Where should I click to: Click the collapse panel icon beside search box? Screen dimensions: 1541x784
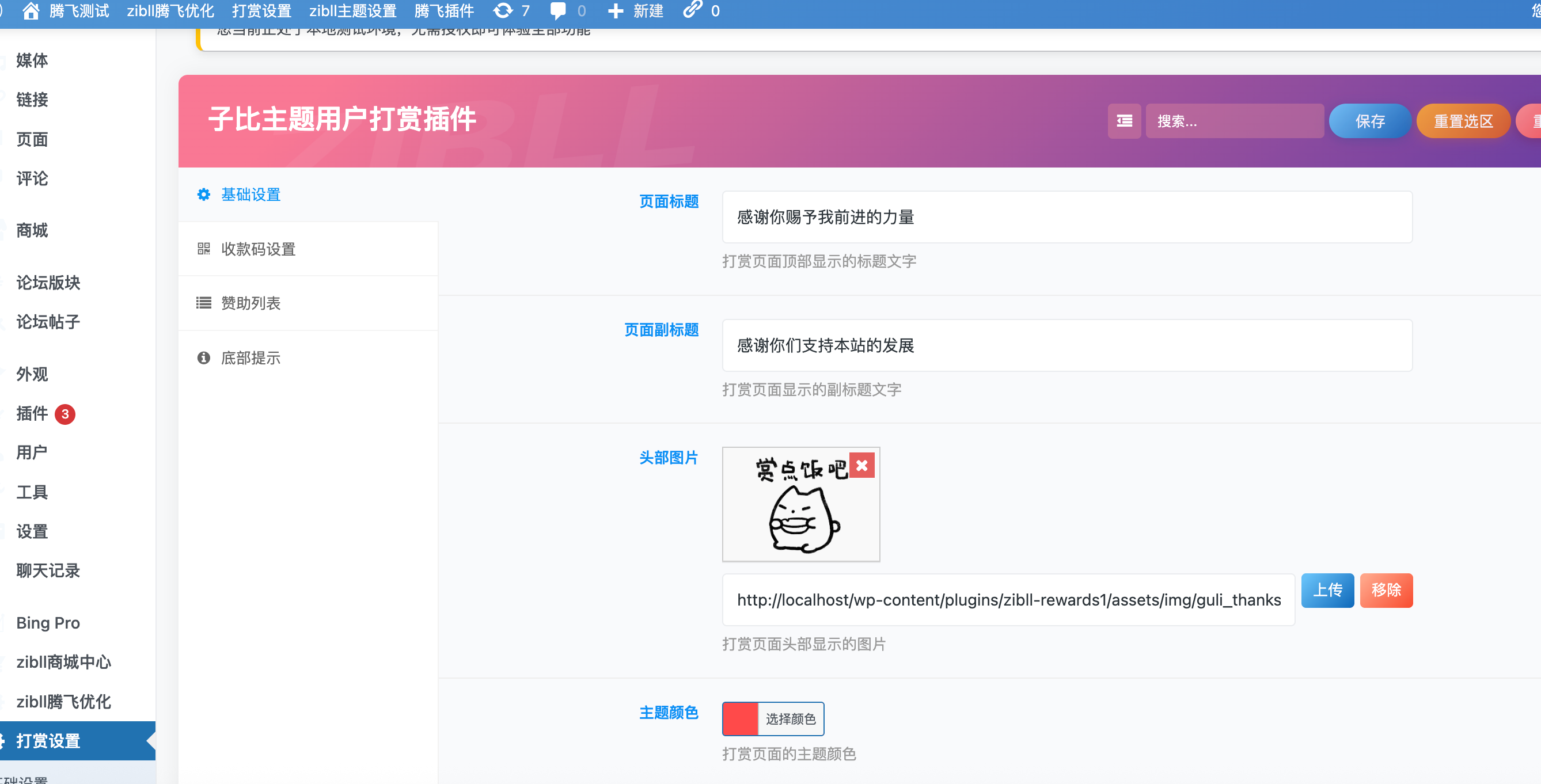tap(1124, 121)
